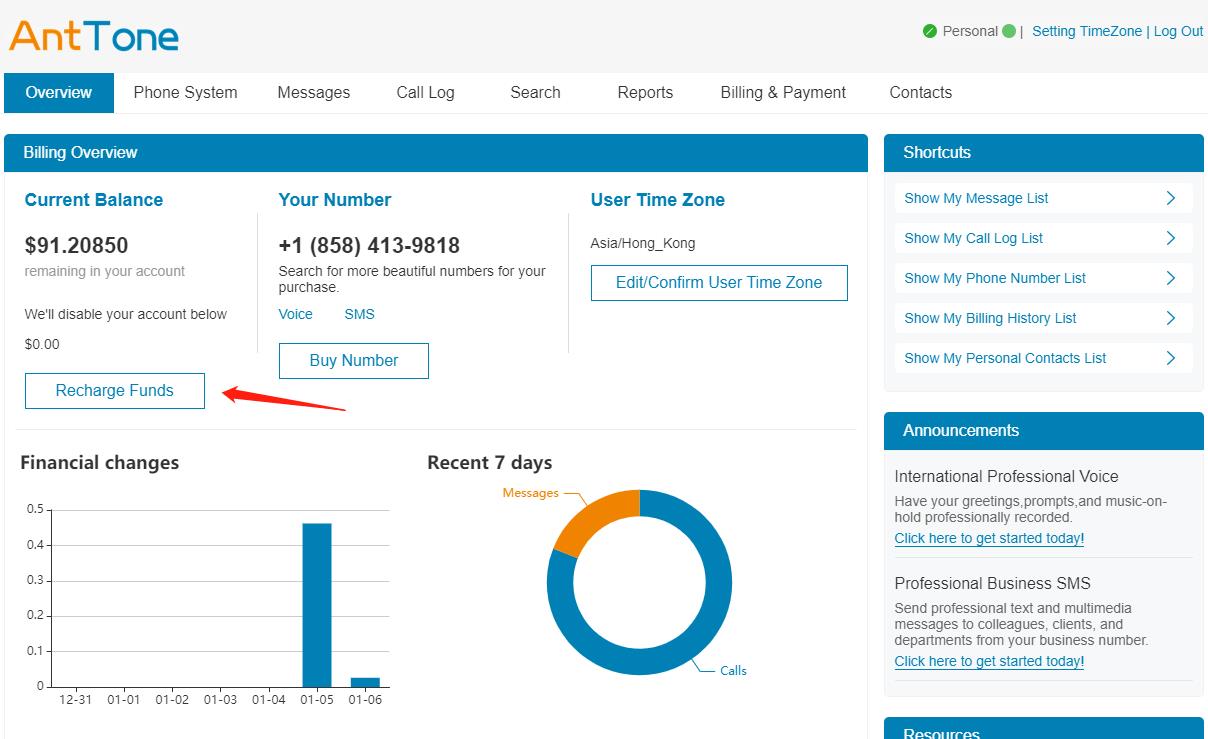The height and width of the screenshot is (739, 1208).
Task: Click the balance amount $91.20850
Action: (77, 245)
